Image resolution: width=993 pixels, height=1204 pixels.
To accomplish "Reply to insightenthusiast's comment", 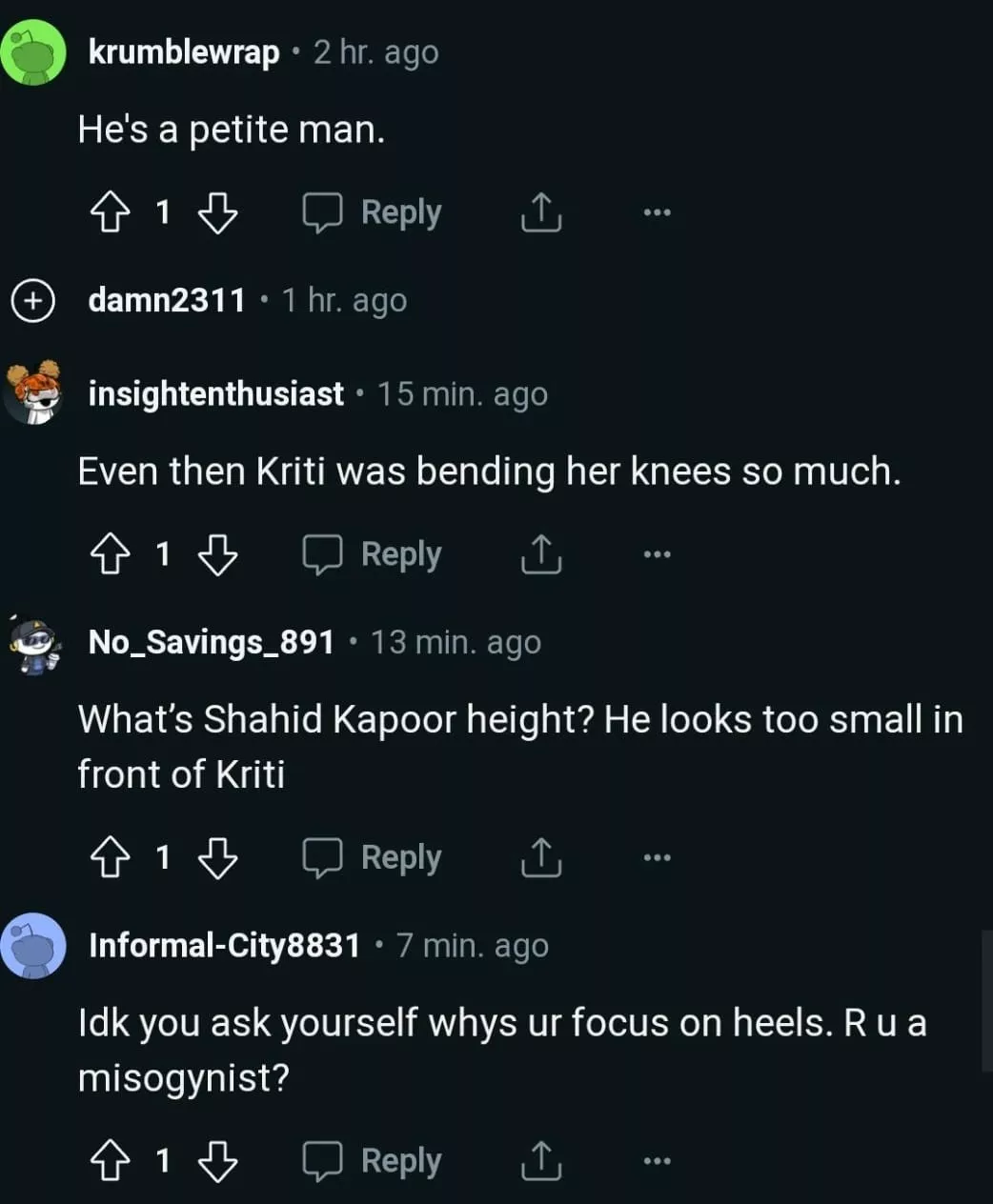I will (x=373, y=554).
